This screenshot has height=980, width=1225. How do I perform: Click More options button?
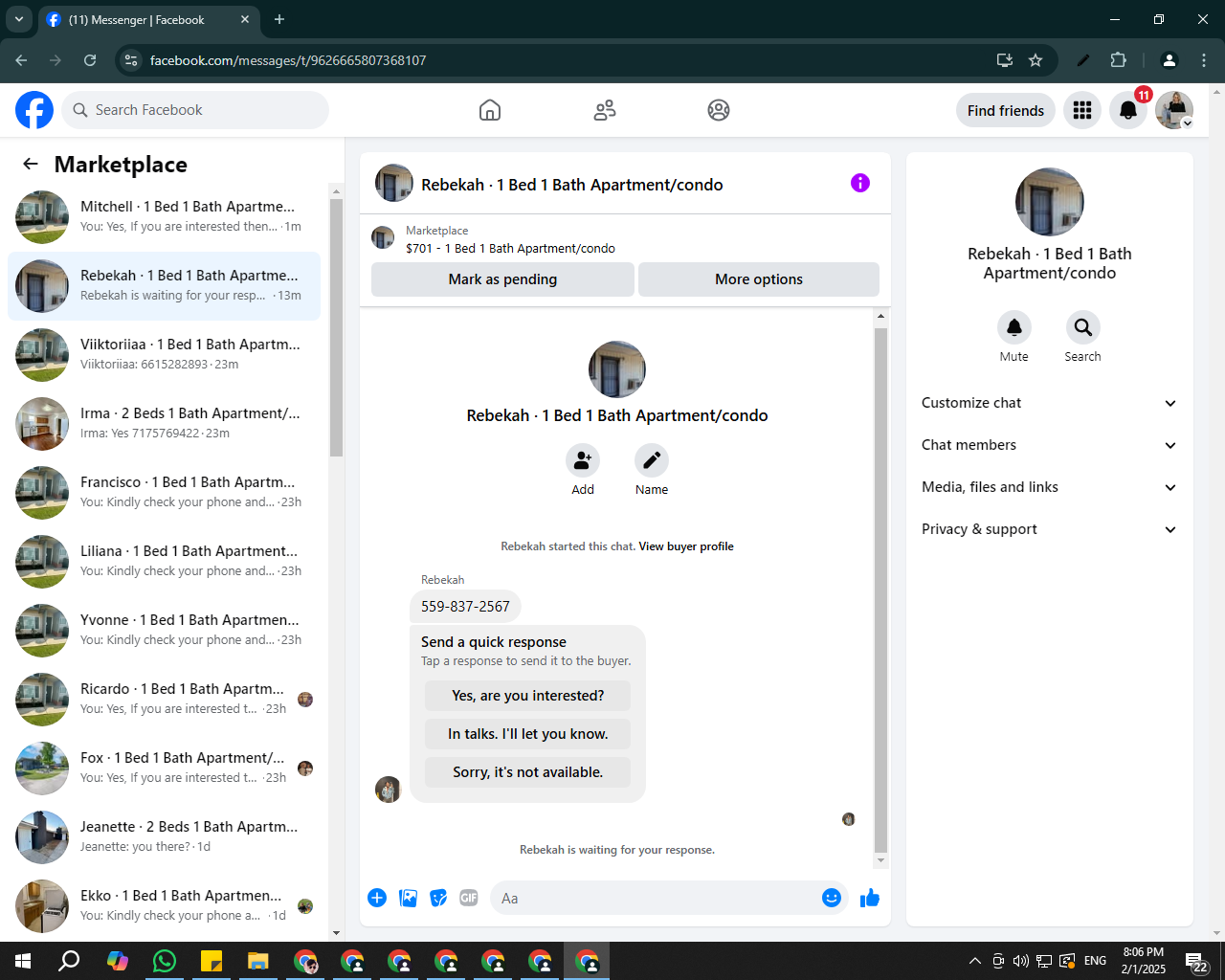pos(759,279)
